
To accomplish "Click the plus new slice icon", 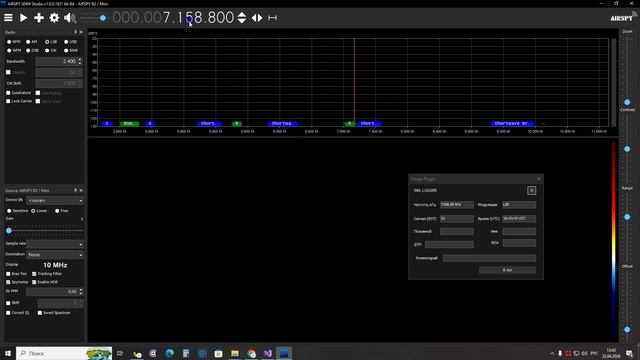I will [39, 18].
